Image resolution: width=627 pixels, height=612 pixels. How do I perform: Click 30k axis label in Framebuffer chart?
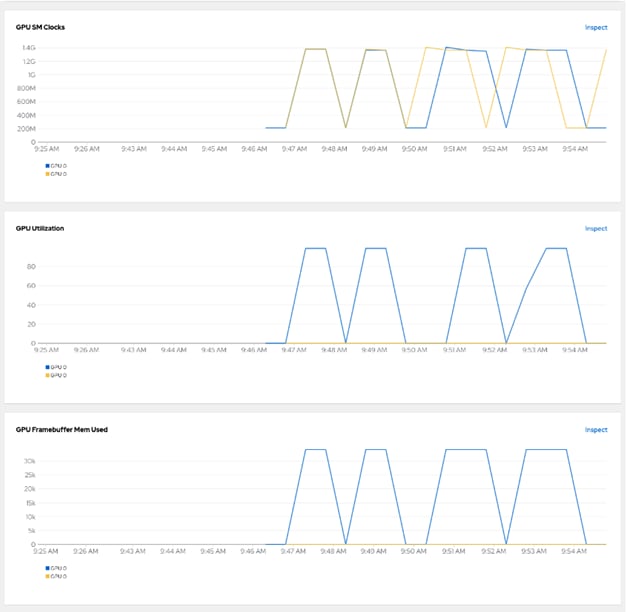[30, 461]
